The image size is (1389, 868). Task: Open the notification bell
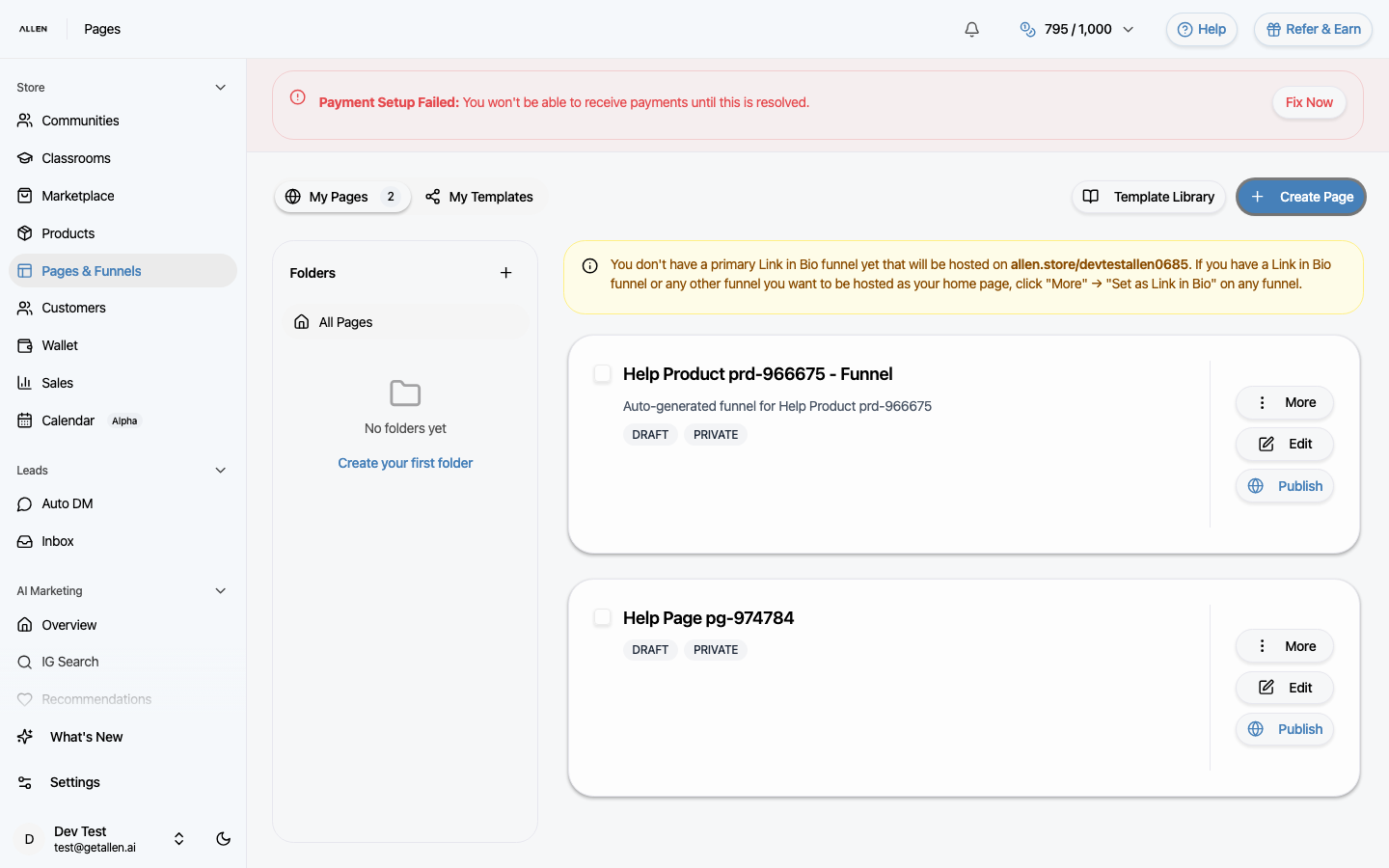(x=971, y=29)
